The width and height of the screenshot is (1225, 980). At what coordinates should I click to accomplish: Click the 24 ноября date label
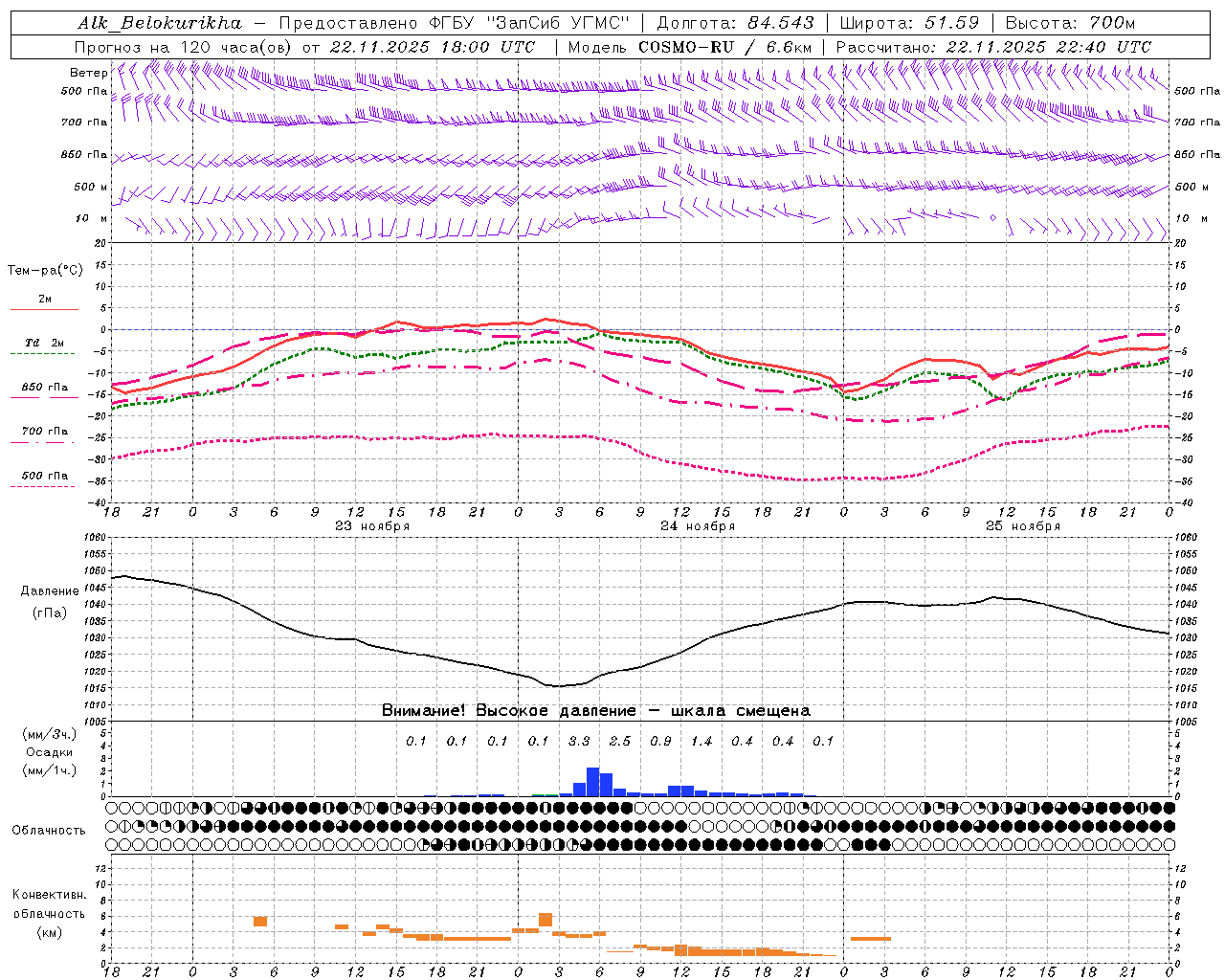pyautogui.click(x=698, y=526)
